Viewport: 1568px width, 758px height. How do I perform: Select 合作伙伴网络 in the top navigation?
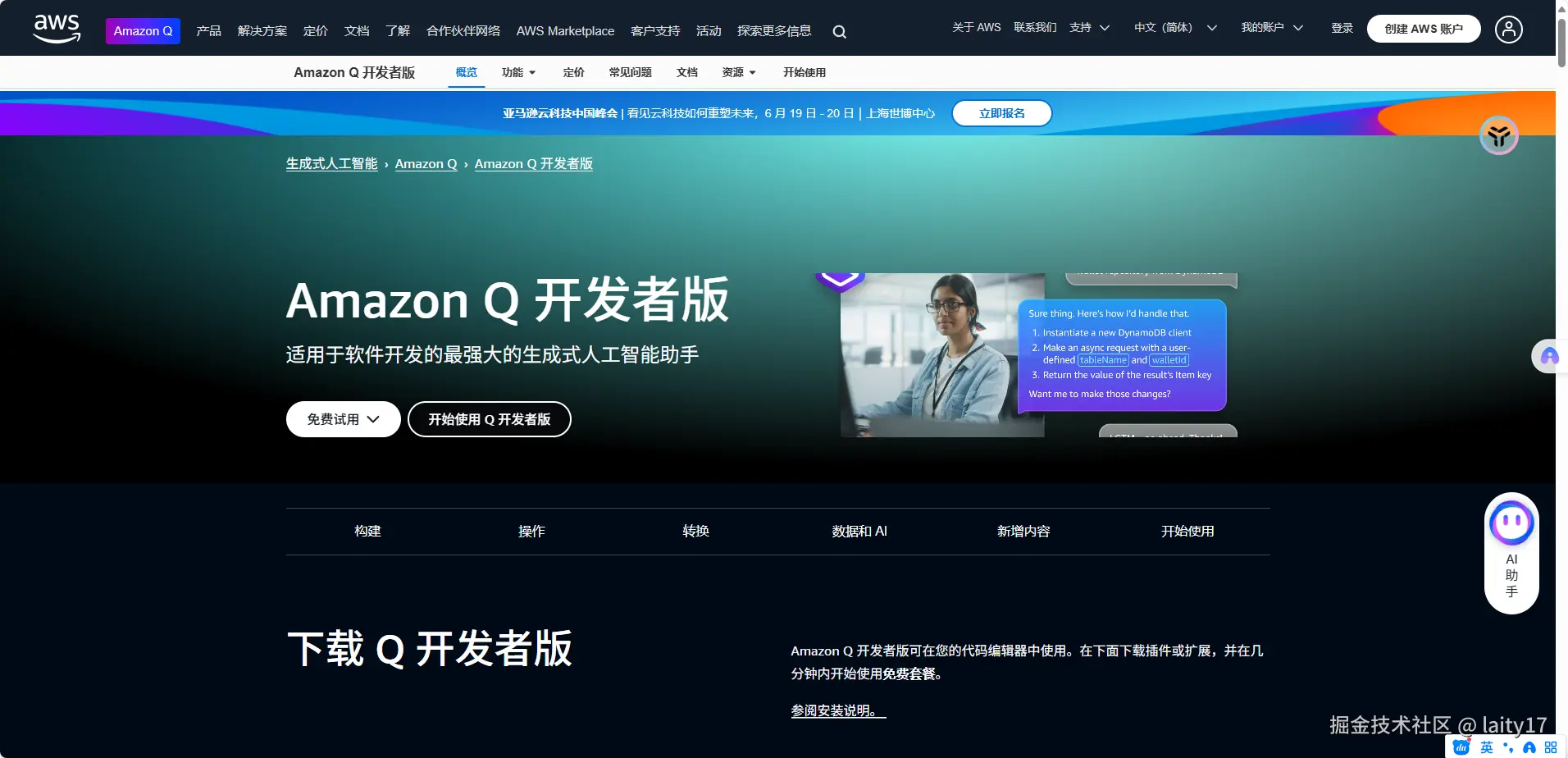pos(463,31)
